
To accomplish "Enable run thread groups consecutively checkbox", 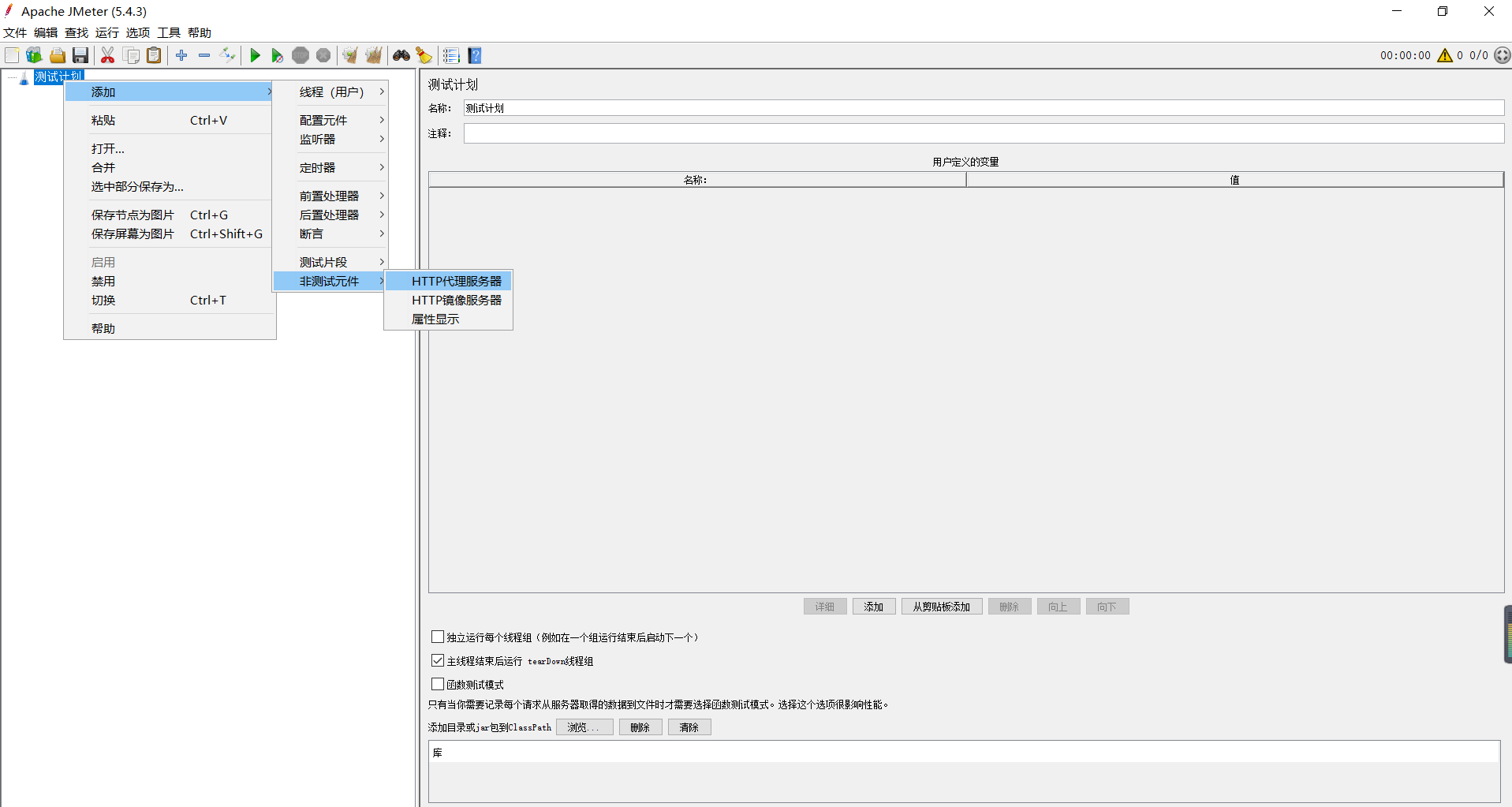I will click(438, 637).
